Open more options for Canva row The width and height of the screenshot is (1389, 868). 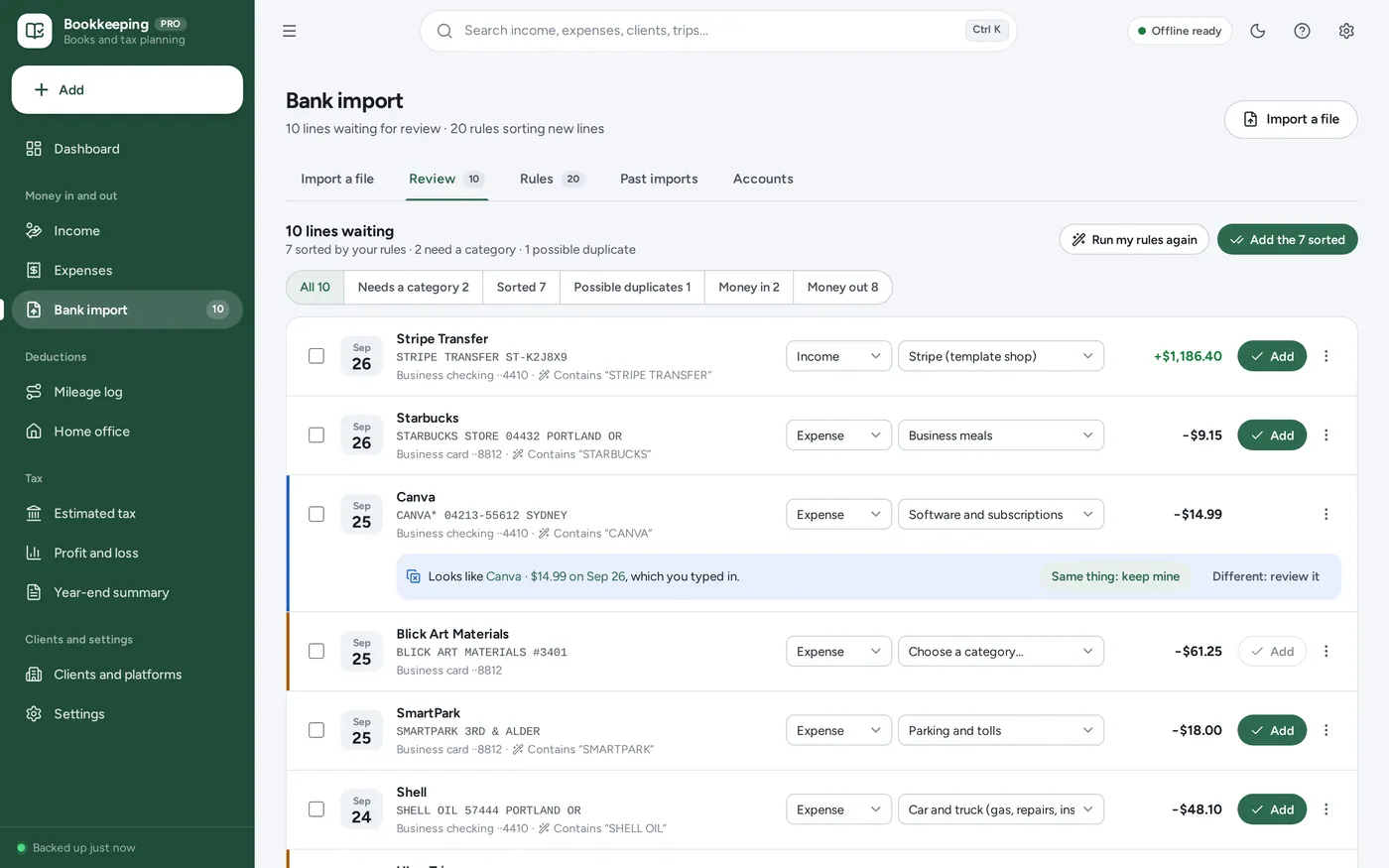pyautogui.click(x=1326, y=515)
